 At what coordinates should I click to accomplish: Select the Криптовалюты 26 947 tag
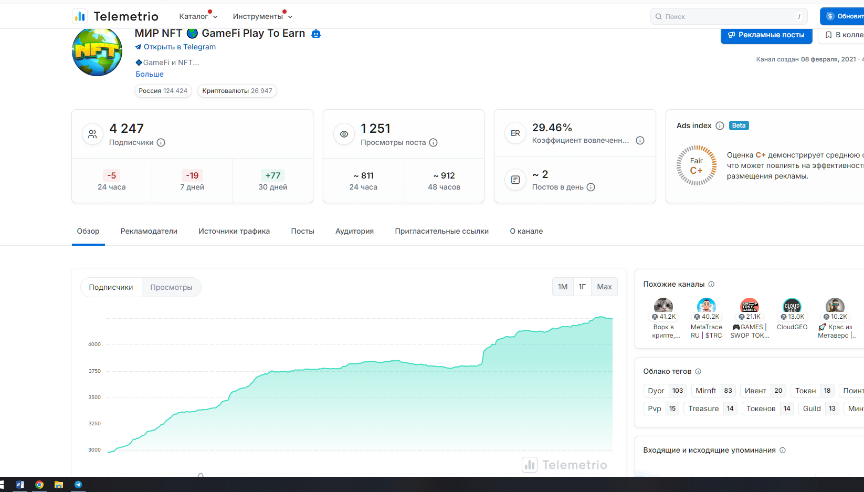(237, 91)
